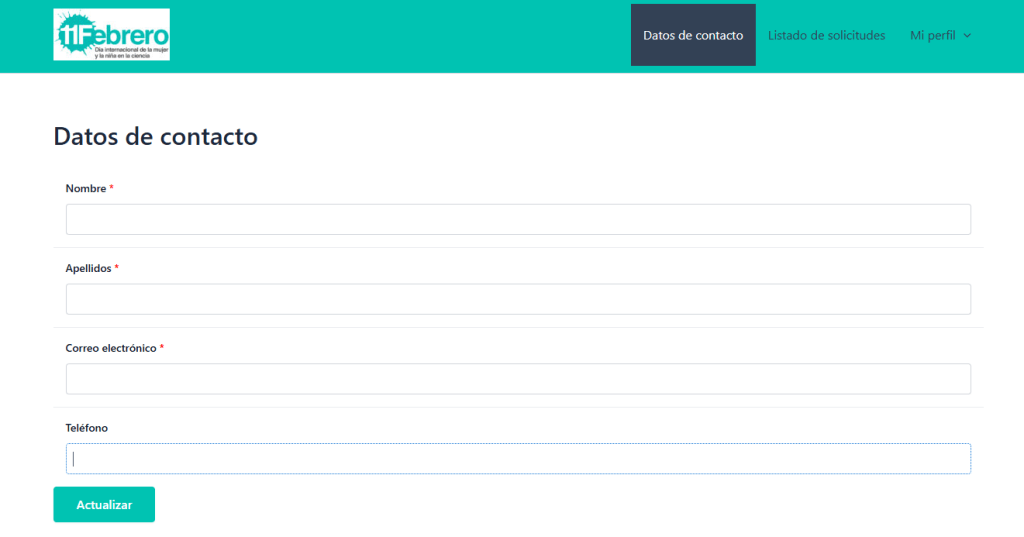Click into the Apellidos text box
Image resolution: width=1024 pixels, height=537 pixels.
pos(518,299)
